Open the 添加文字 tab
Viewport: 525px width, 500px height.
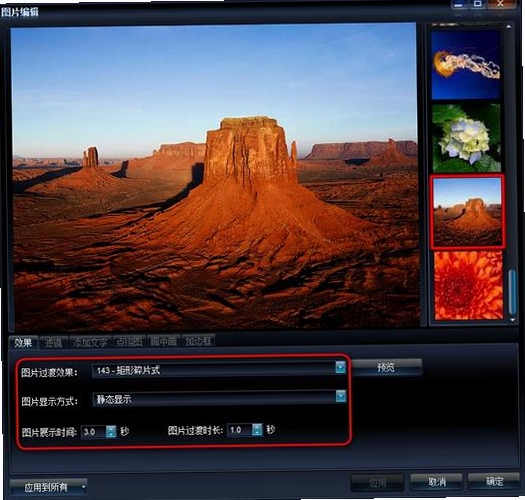(90, 342)
